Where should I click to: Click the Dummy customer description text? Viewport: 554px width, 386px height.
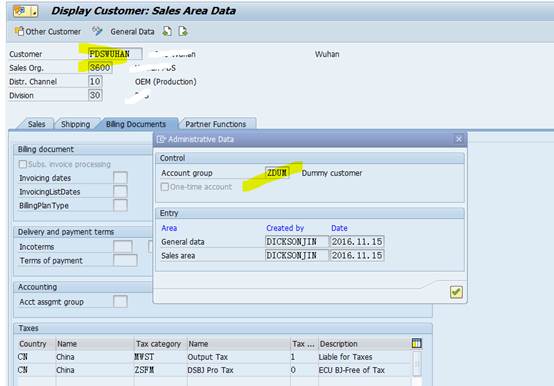tap(332, 173)
